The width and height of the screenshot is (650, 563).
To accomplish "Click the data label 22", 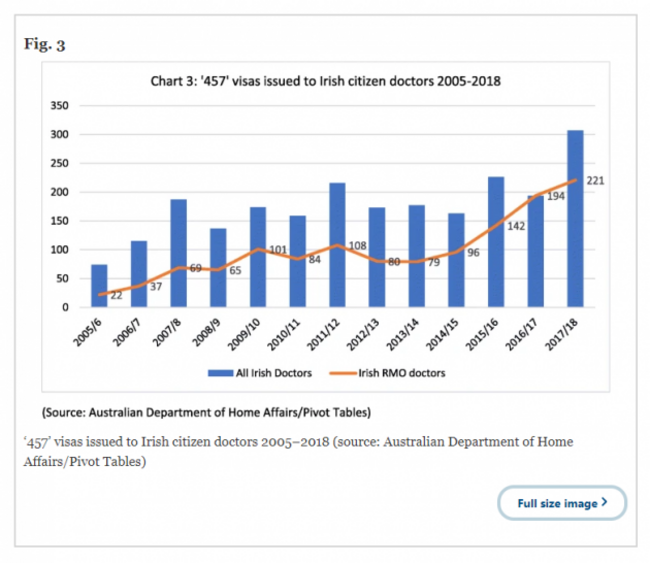I will (x=116, y=295).
